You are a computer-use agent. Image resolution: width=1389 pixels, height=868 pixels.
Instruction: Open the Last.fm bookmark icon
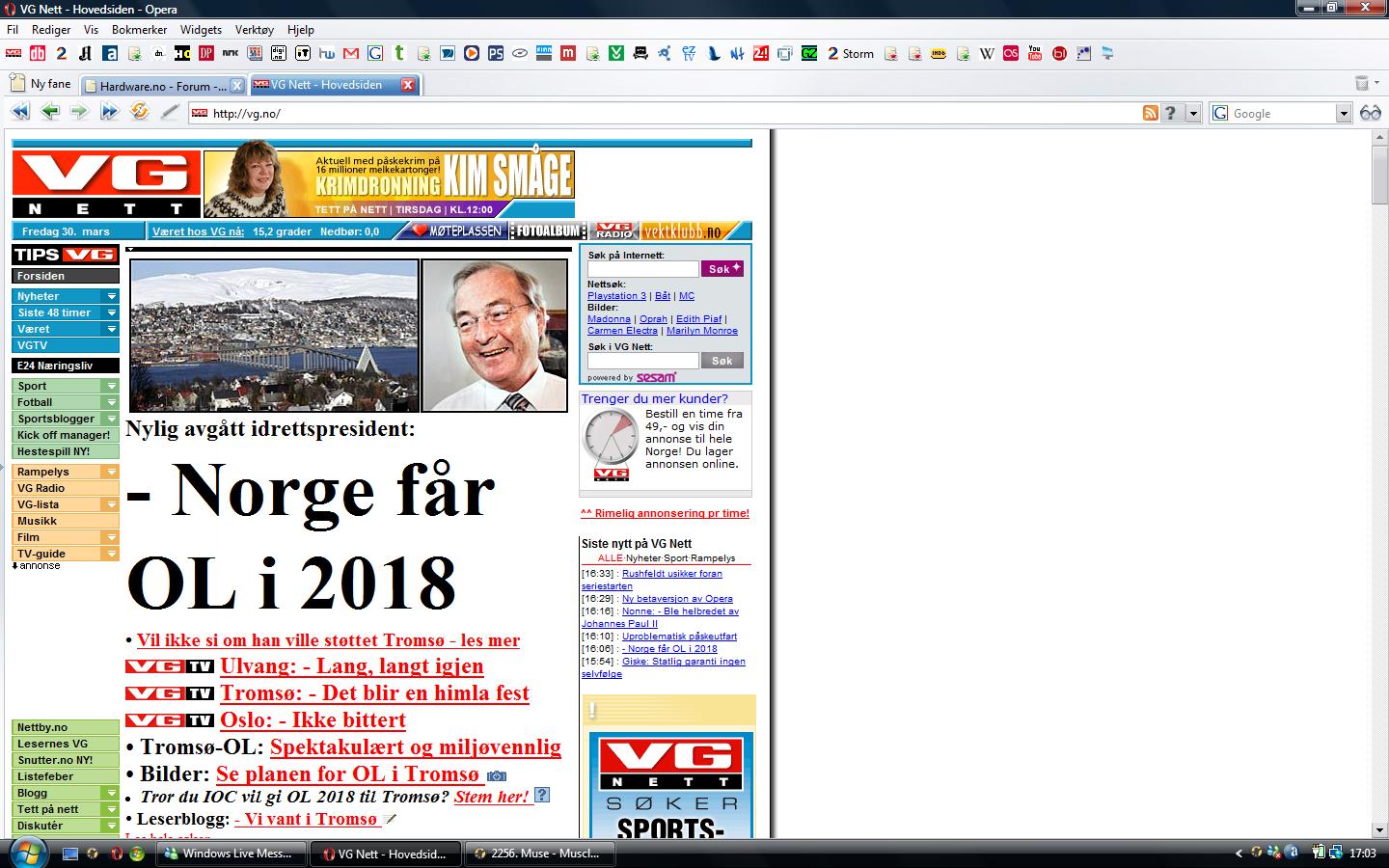[1011, 53]
